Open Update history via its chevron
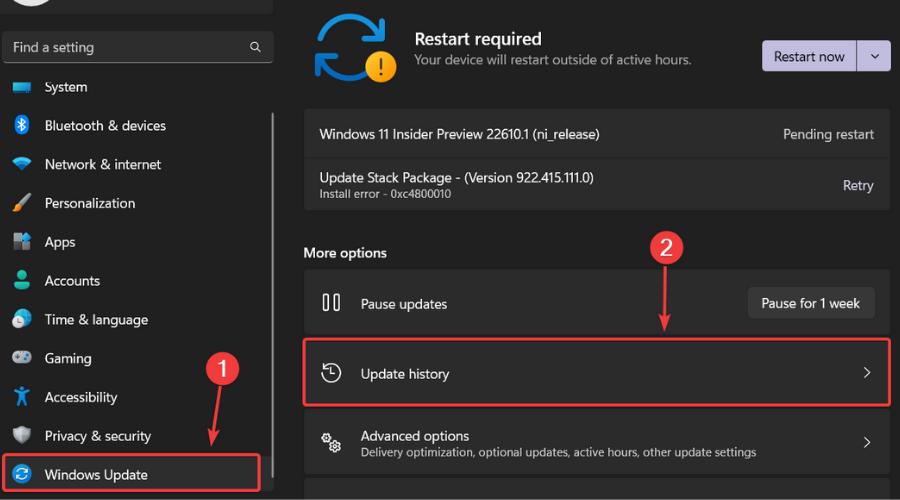The image size is (900, 500). pos(867,373)
